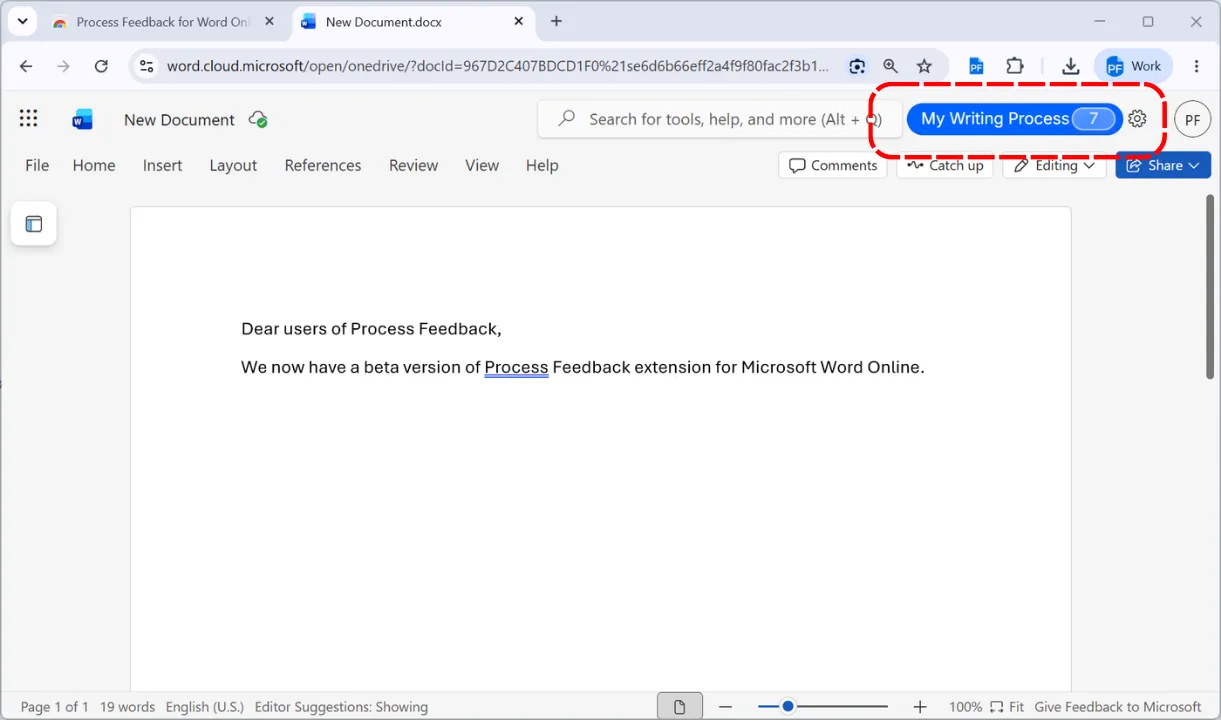Open the Chrome three-dot menu
1221x723 pixels.
[x=1196, y=66]
